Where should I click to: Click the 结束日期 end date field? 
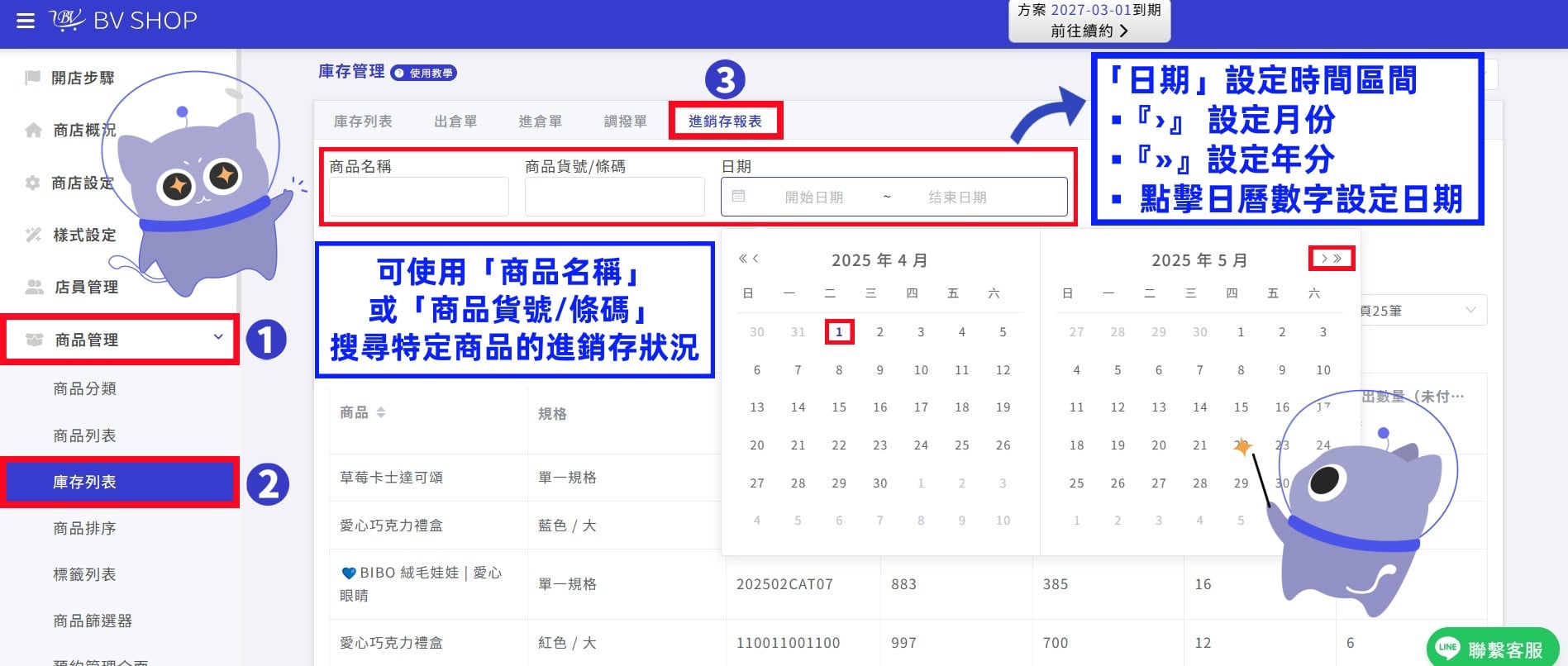tap(957, 197)
